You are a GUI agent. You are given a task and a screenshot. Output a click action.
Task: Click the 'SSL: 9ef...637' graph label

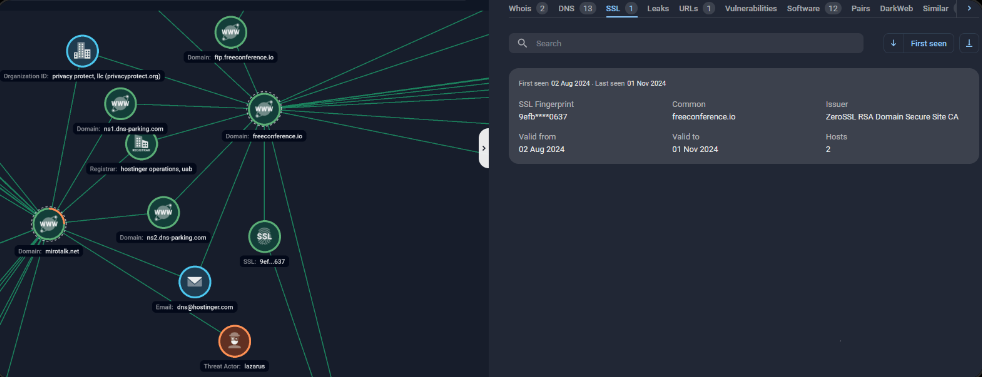click(x=264, y=261)
